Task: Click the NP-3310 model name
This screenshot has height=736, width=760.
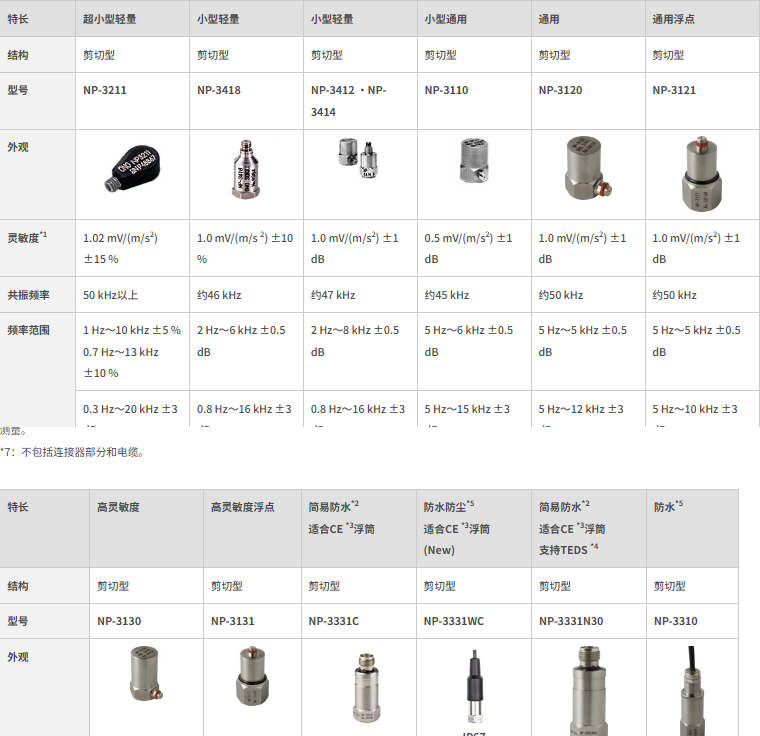Action: pyautogui.click(x=676, y=621)
